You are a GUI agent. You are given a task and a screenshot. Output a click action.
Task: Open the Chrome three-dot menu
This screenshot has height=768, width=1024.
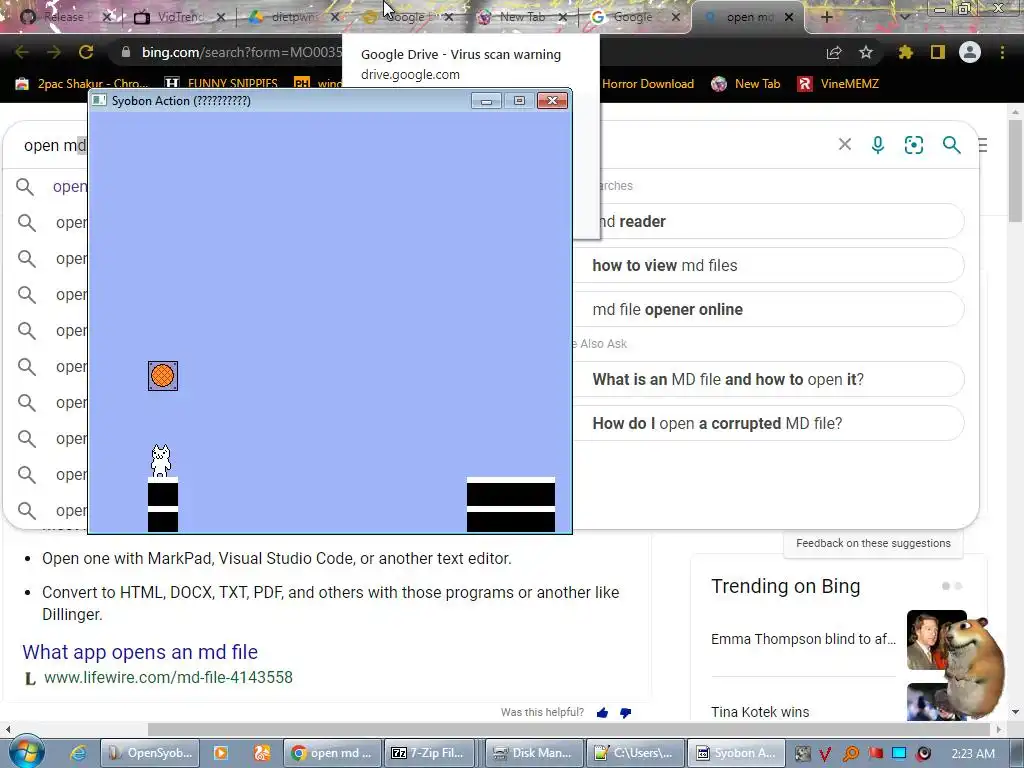tap(1002, 52)
